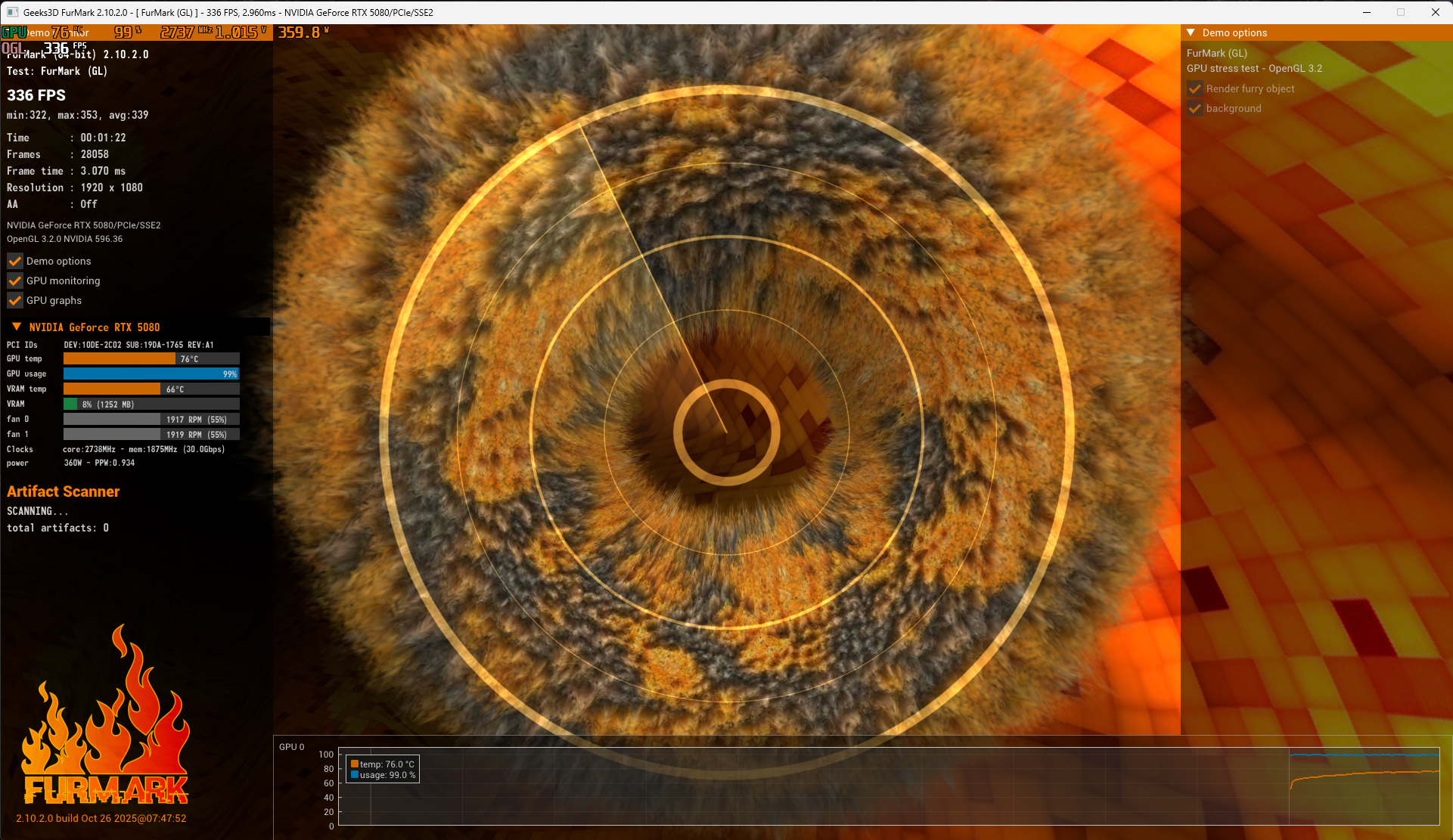The height and width of the screenshot is (840, 1453).
Task: Click the 'total artifacts: 0' text
Action: 57,528
